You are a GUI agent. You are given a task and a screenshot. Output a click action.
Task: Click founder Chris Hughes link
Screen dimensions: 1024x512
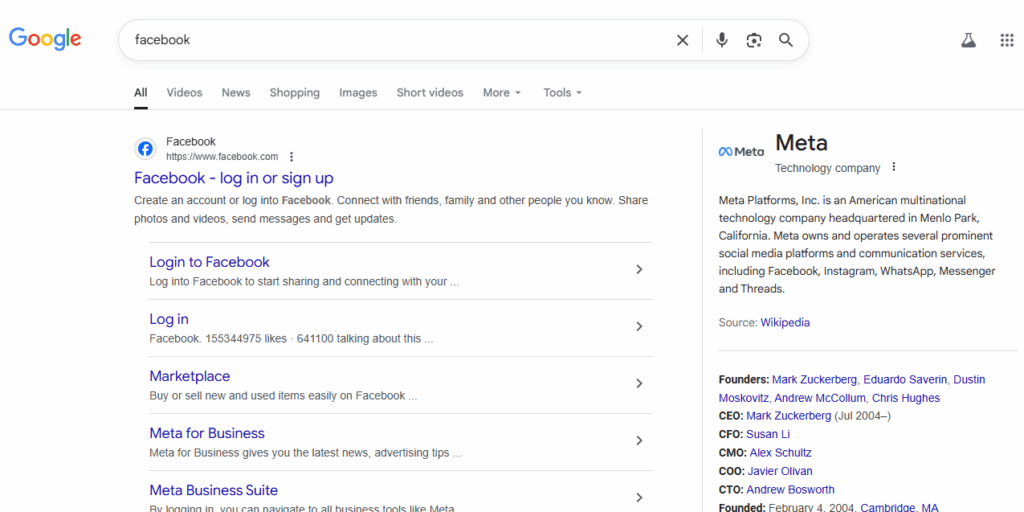(906, 398)
